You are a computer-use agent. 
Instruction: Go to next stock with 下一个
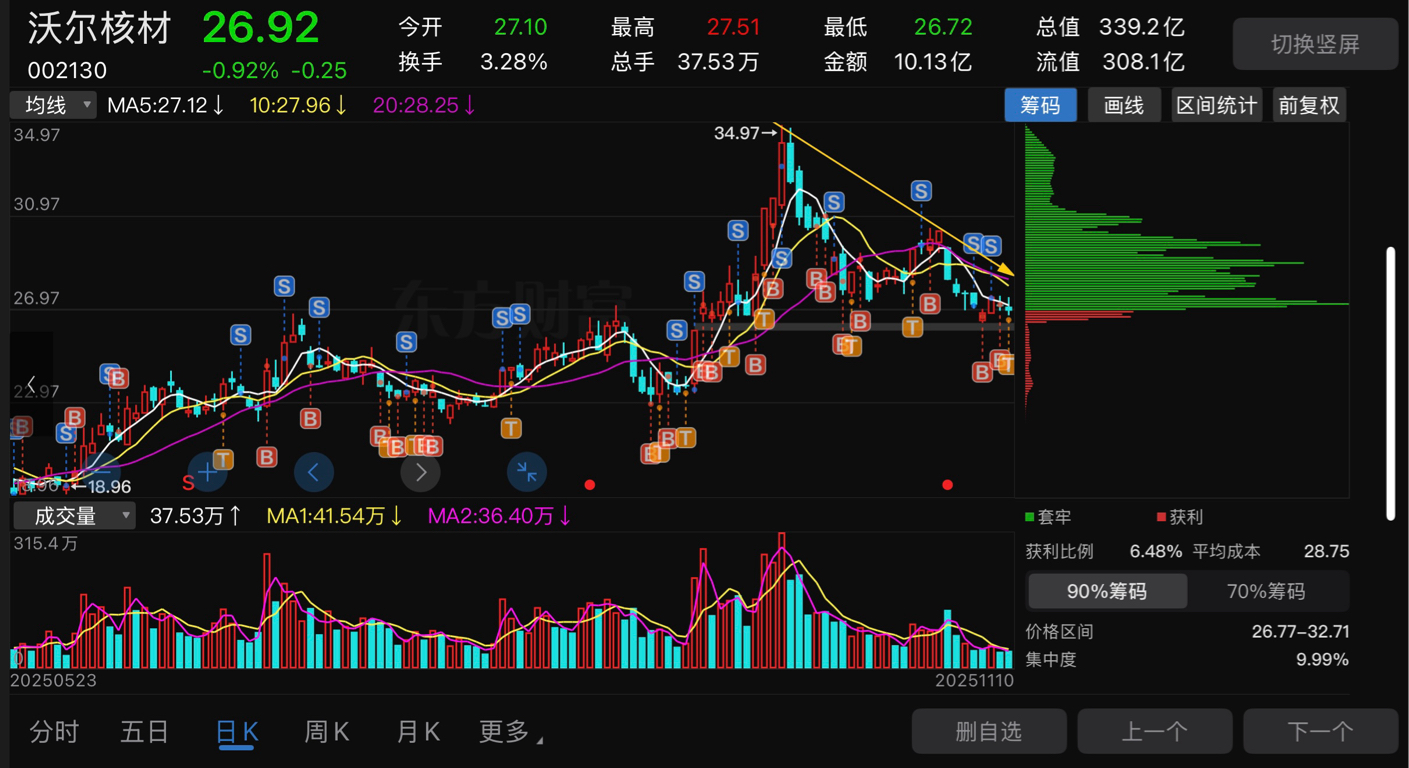pos(1320,732)
